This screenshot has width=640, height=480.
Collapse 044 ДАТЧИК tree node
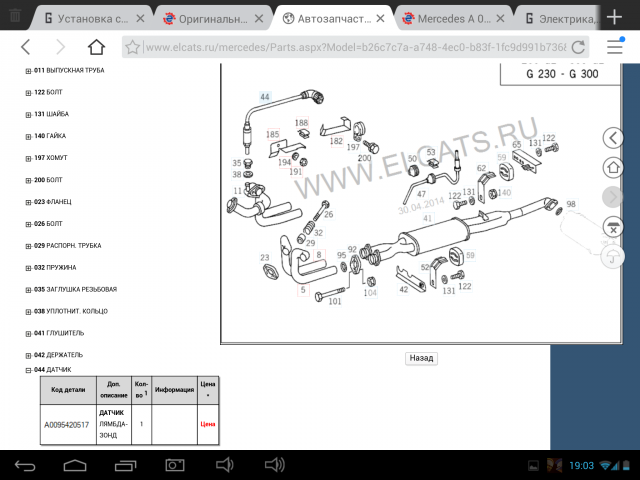pyautogui.click(x=28, y=370)
